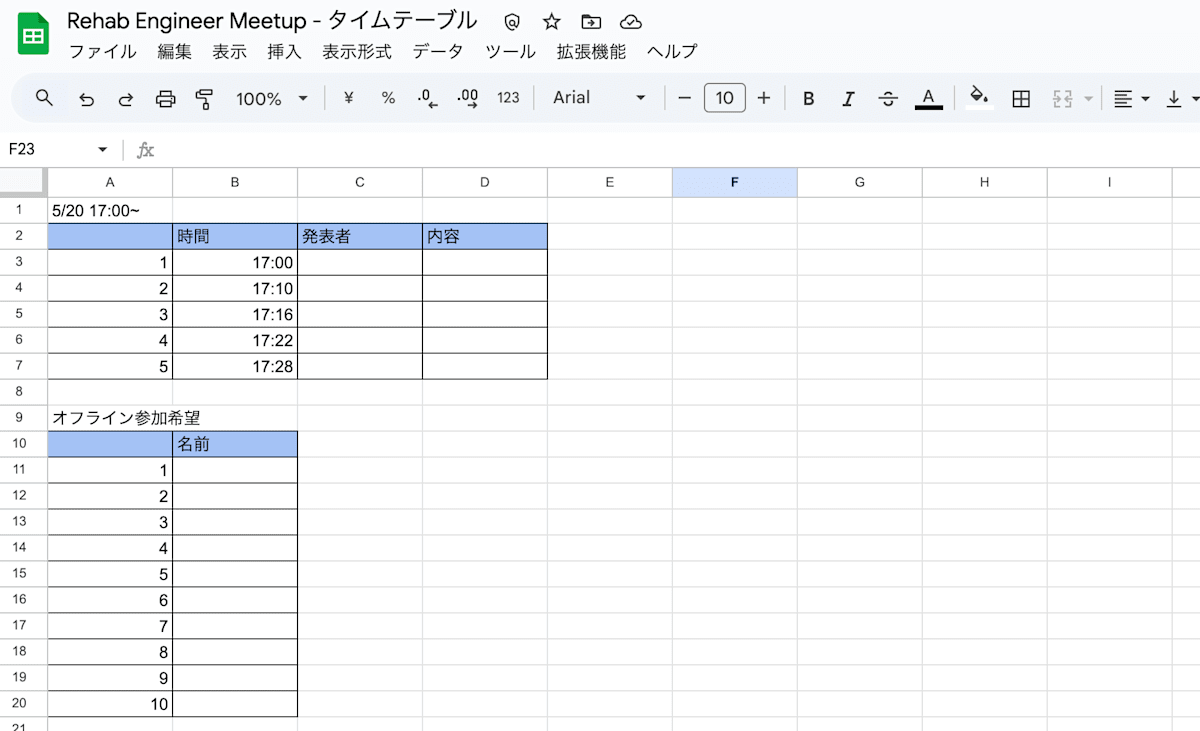Format as percent with % icon
This screenshot has width=1200, height=731.
[388, 98]
